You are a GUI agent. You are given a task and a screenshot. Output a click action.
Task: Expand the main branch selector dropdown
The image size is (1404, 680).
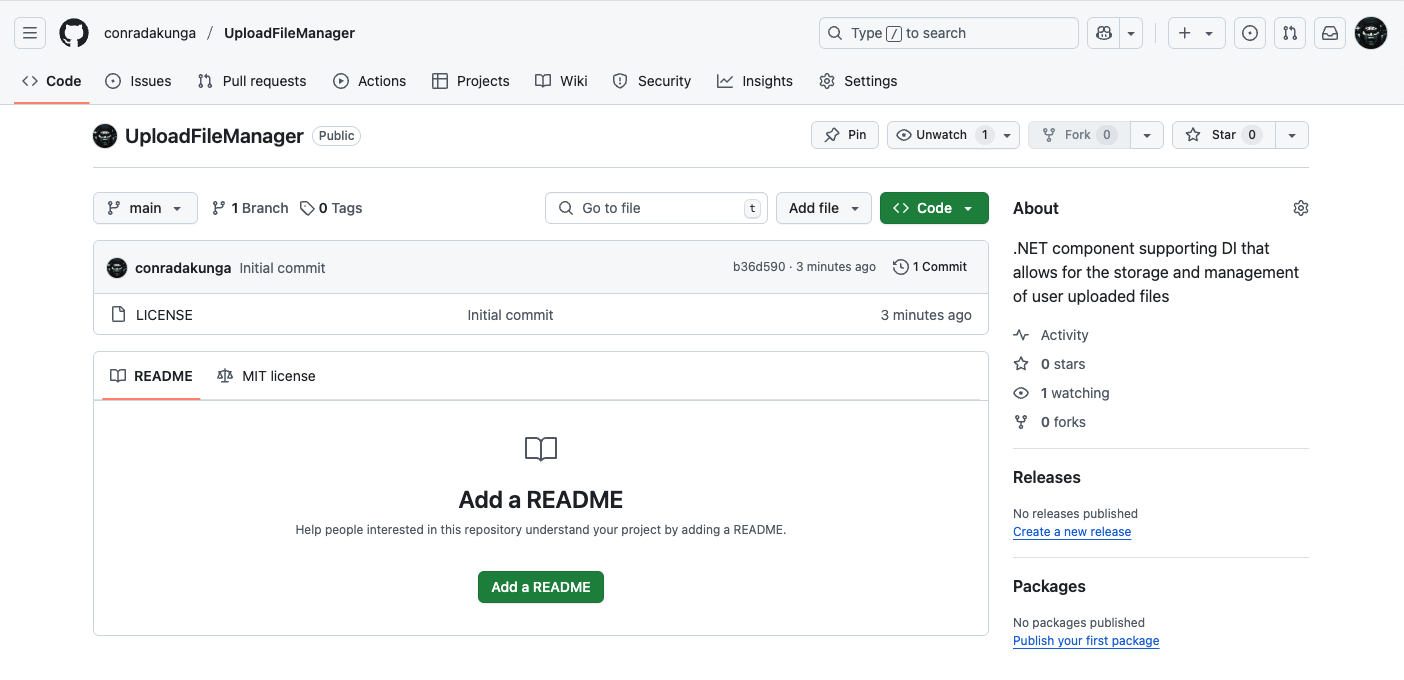[145, 208]
